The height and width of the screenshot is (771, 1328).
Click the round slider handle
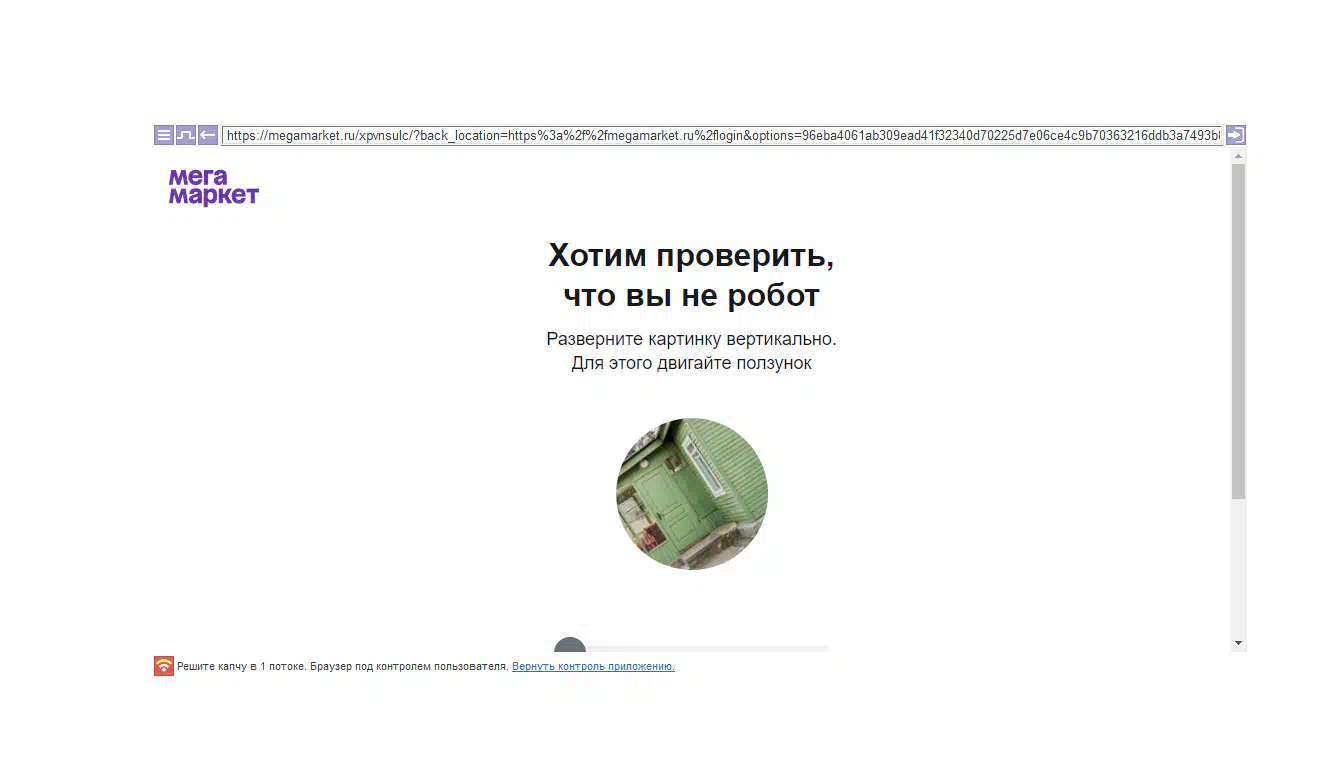click(570, 645)
